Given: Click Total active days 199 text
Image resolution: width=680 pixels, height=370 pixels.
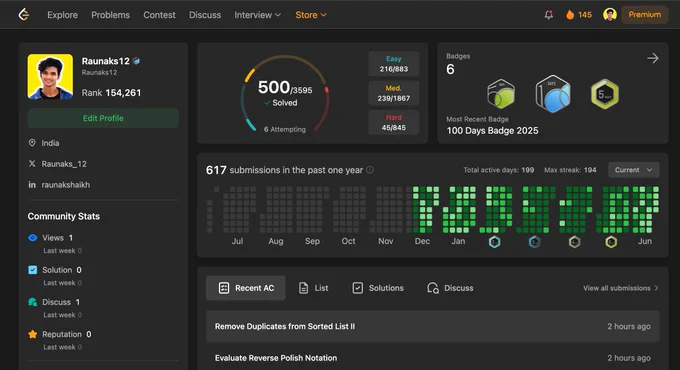Looking at the screenshot, I should 499,170.
